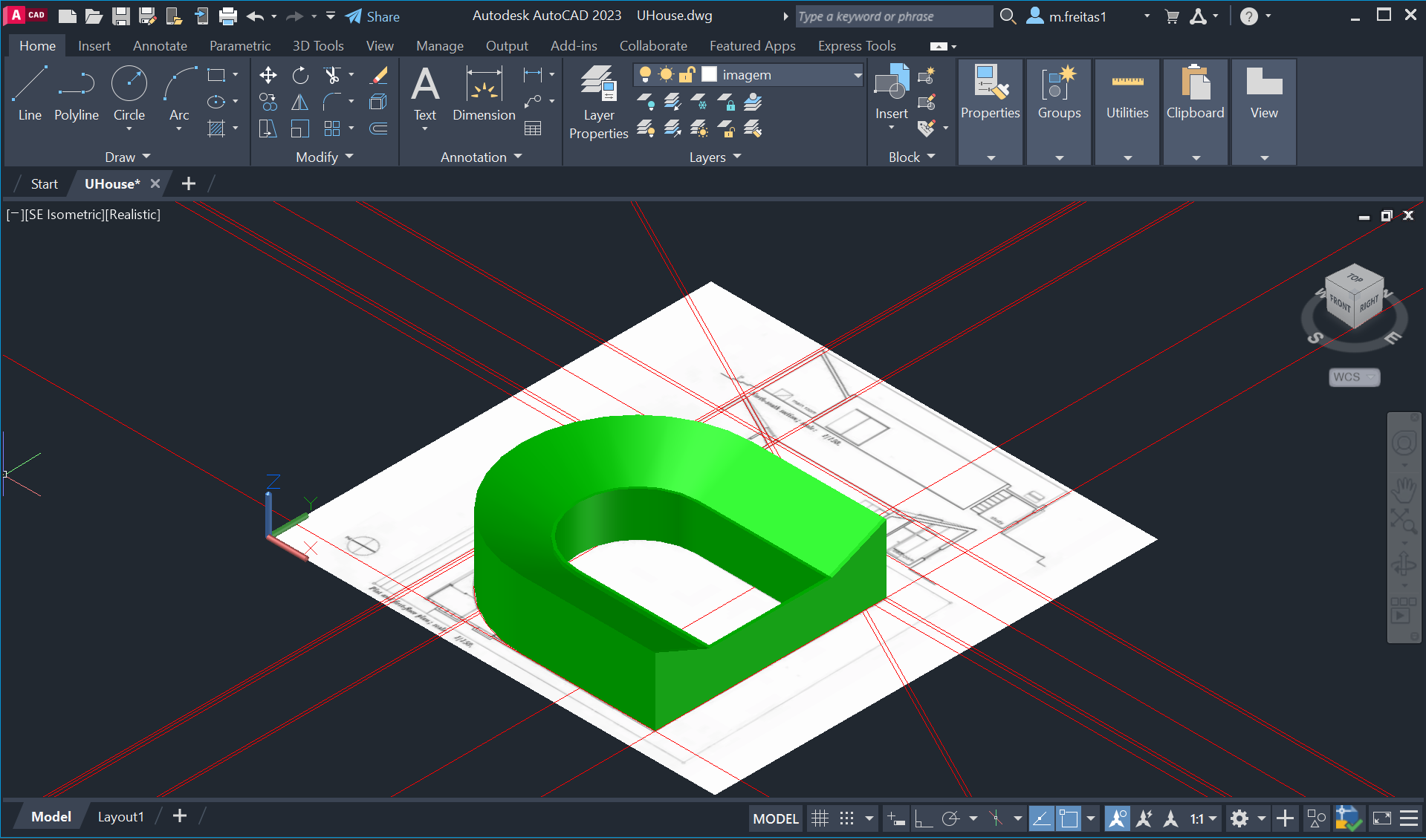Toggle Ortho mode in status bar
The image size is (1426, 840).
pos(923,818)
